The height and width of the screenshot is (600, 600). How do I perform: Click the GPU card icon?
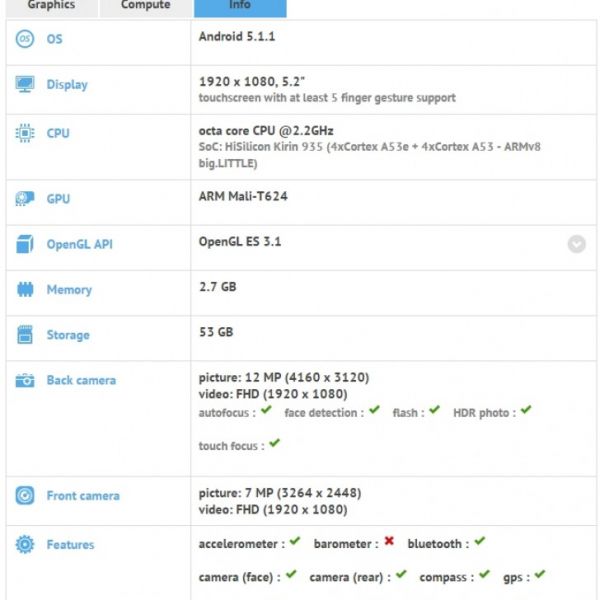(x=25, y=199)
